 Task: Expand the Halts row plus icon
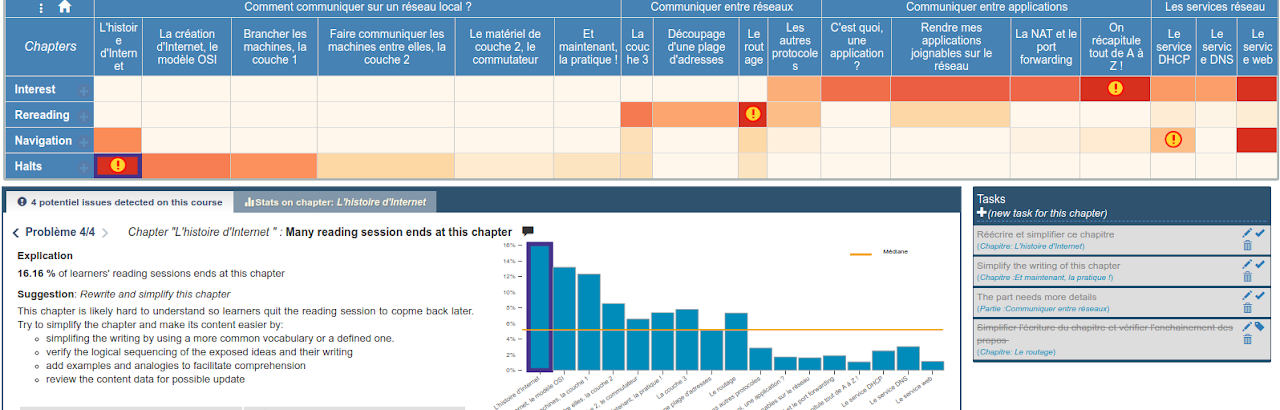(x=84, y=166)
